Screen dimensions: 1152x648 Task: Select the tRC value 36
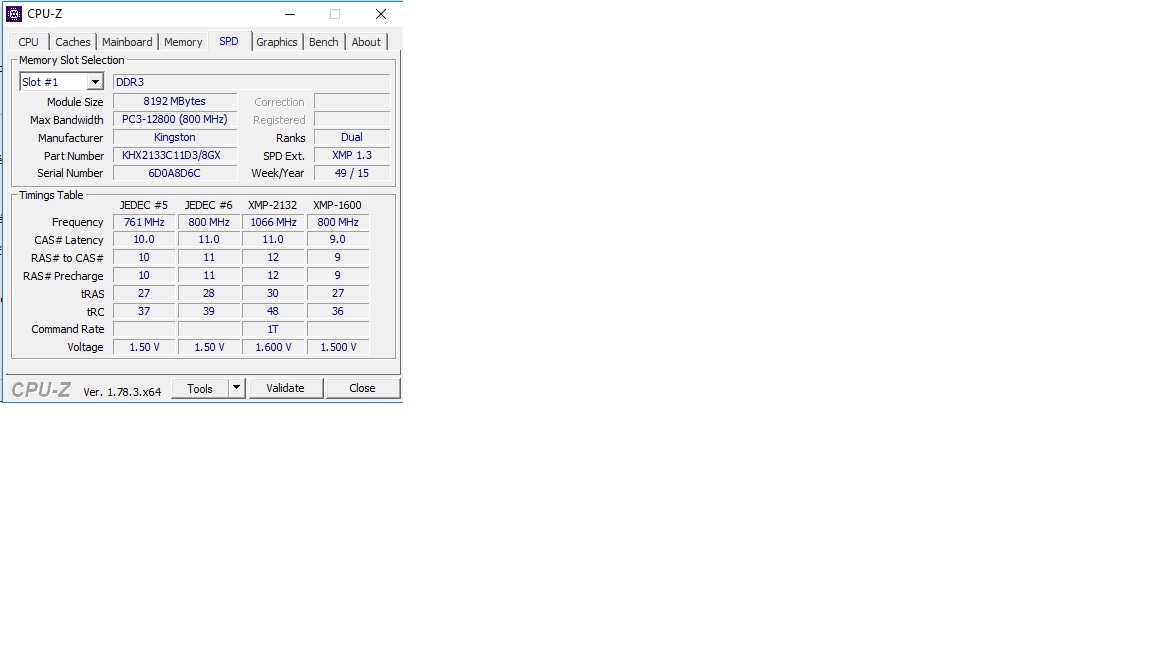pyautogui.click(x=338, y=311)
